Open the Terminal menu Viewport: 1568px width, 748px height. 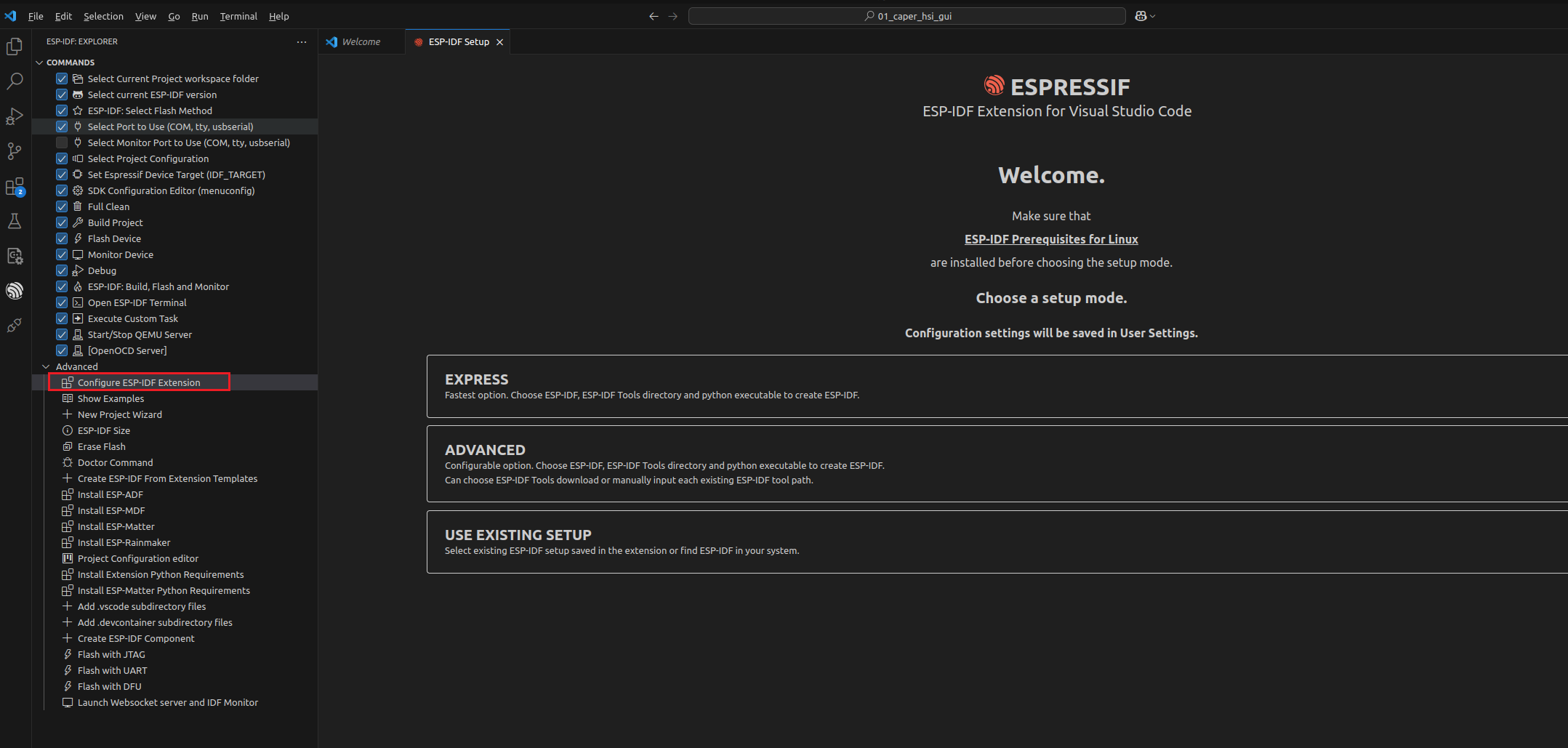tap(238, 16)
